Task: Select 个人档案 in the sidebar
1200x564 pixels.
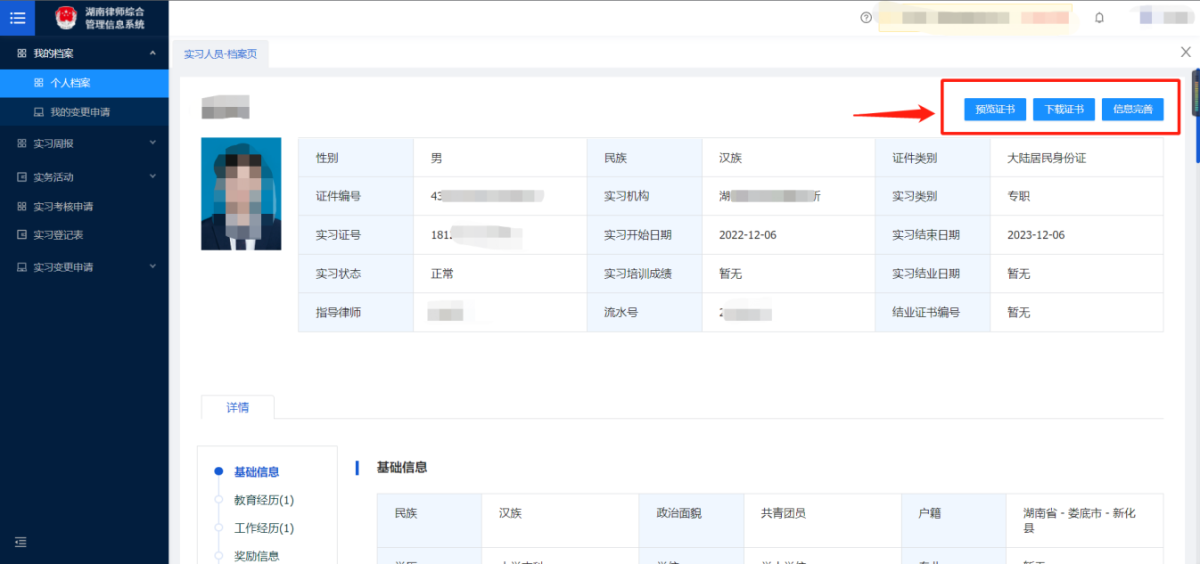Action: 70,83
